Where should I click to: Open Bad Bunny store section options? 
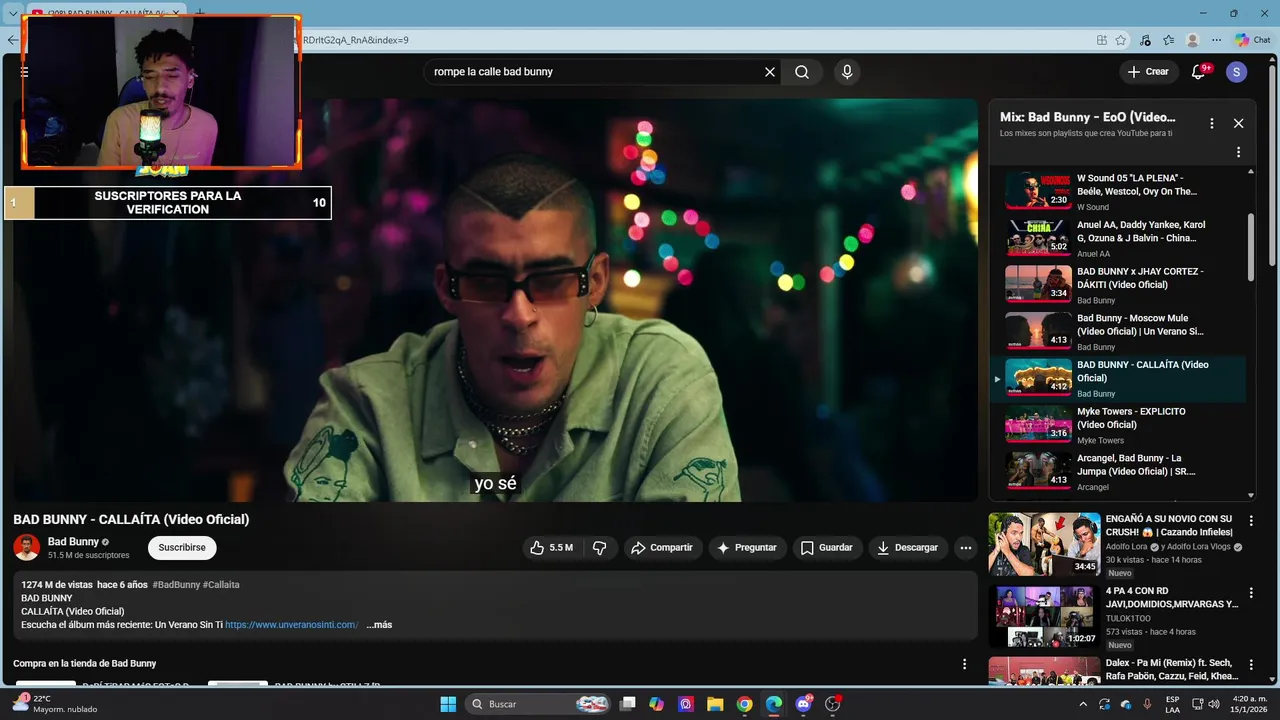(x=964, y=664)
